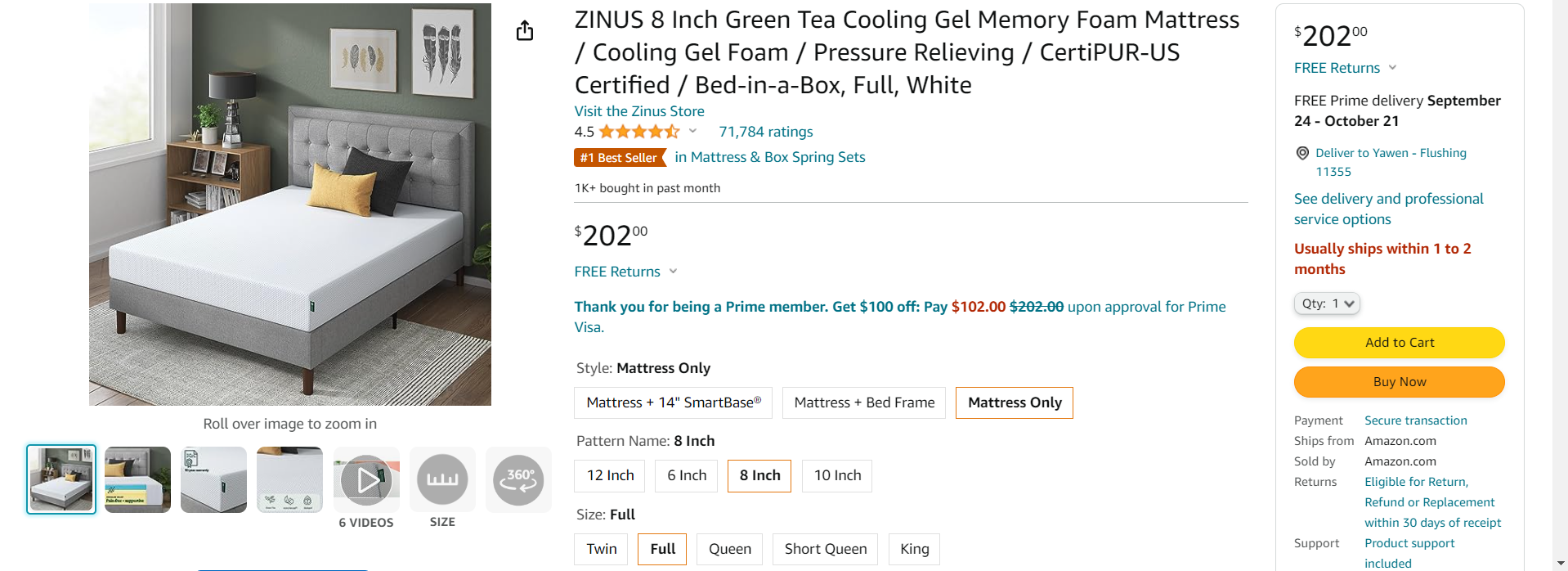Open the Qty quantity dropdown
This screenshot has height=571, width=1568.
(1326, 303)
